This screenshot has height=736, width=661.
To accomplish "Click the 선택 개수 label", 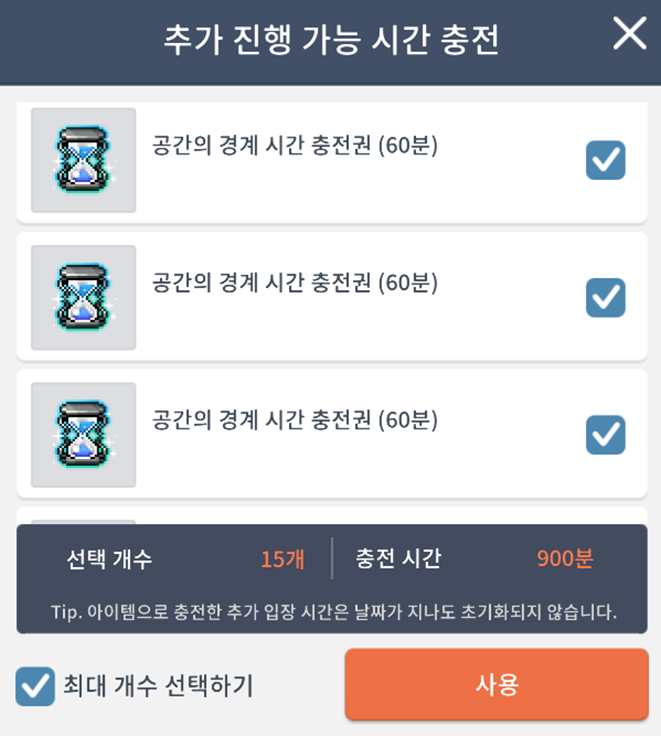I will pyautogui.click(x=108, y=559).
